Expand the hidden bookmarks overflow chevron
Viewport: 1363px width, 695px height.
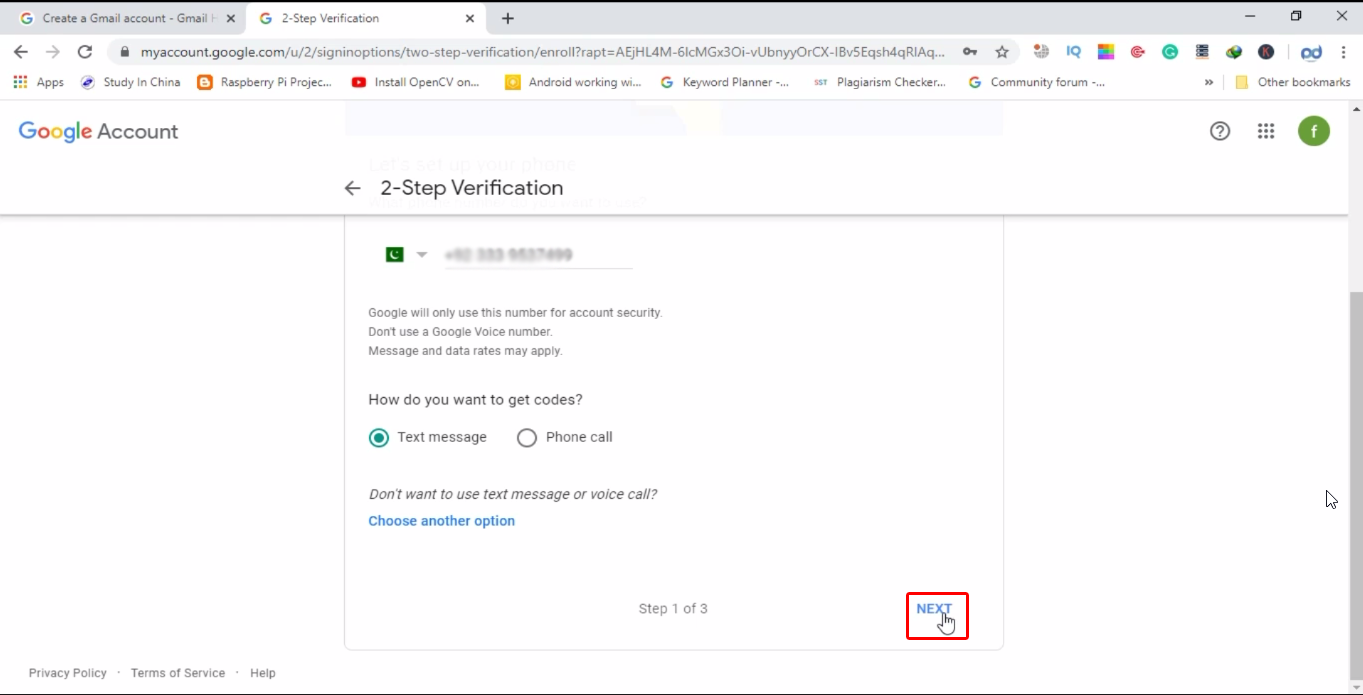pyautogui.click(x=1209, y=82)
